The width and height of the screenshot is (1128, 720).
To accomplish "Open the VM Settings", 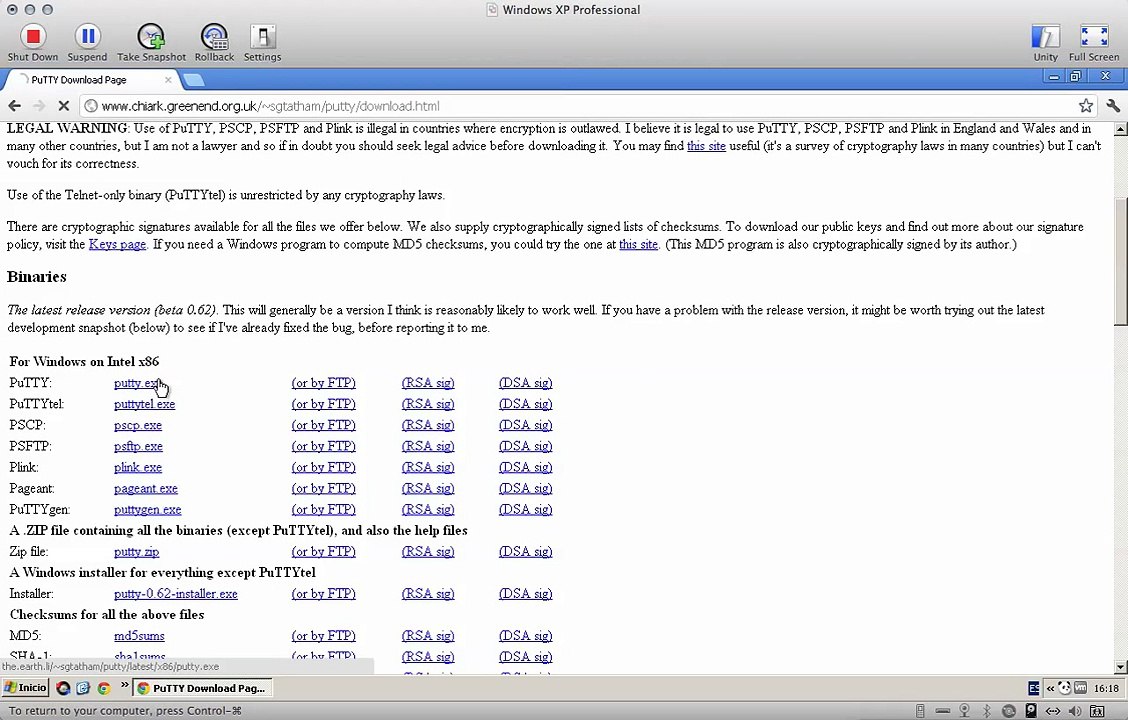I will tap(263, 42).
